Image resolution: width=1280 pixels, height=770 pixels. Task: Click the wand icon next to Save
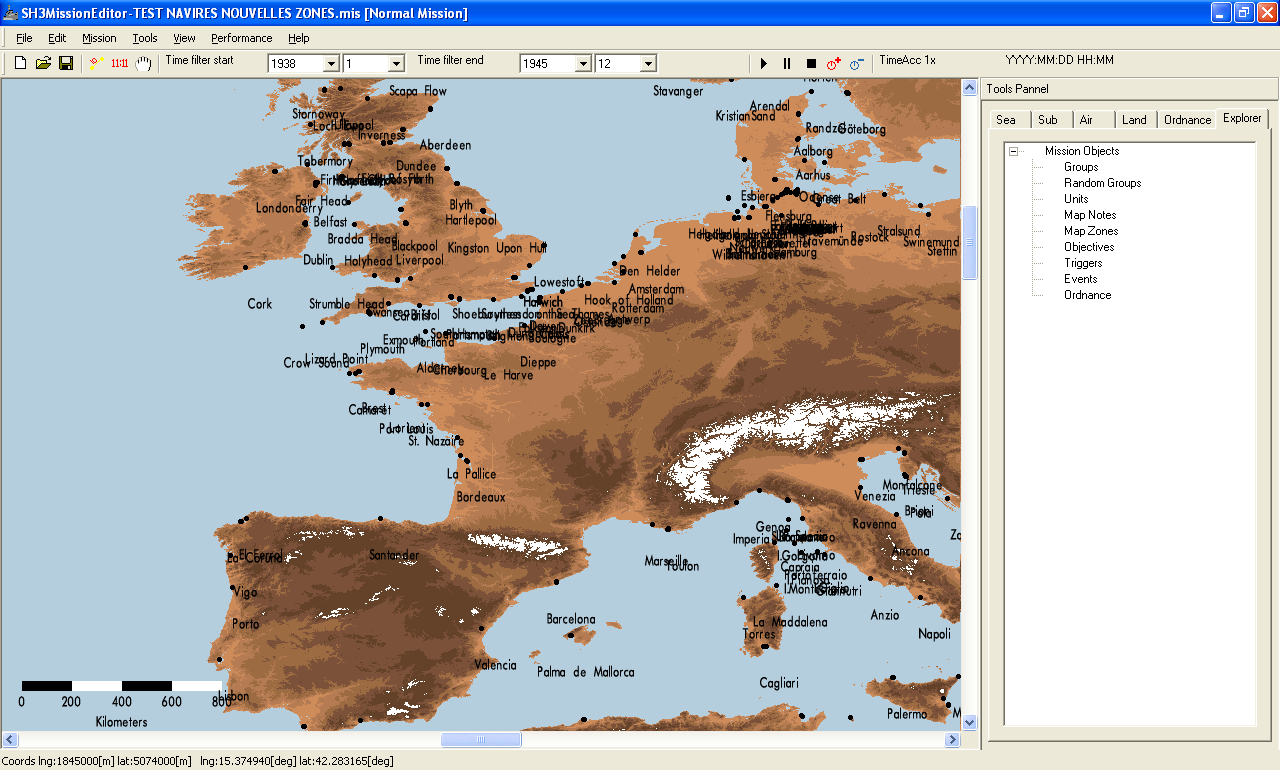point(96,63)
